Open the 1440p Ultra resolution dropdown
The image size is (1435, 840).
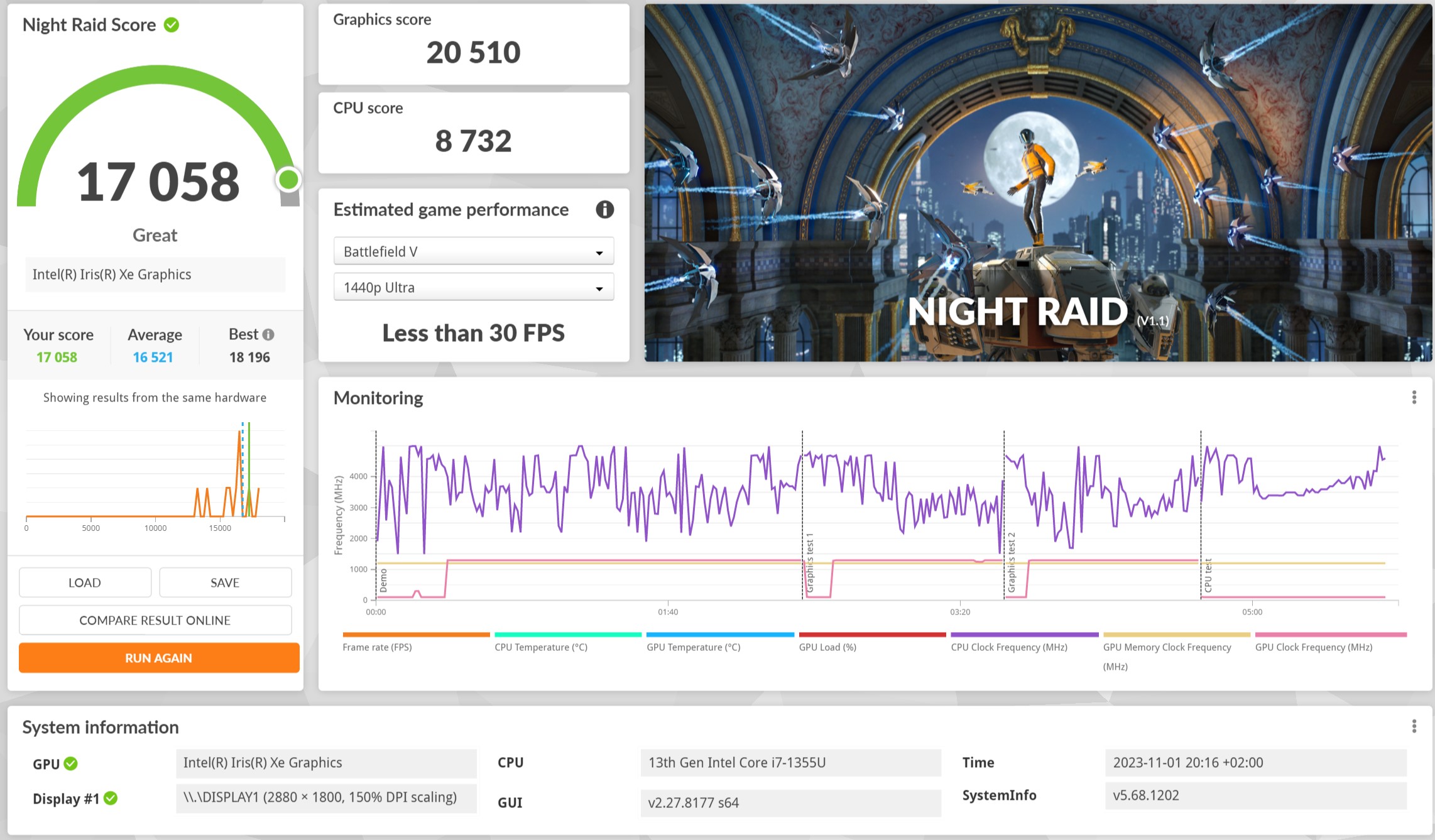tap(474, 287)
